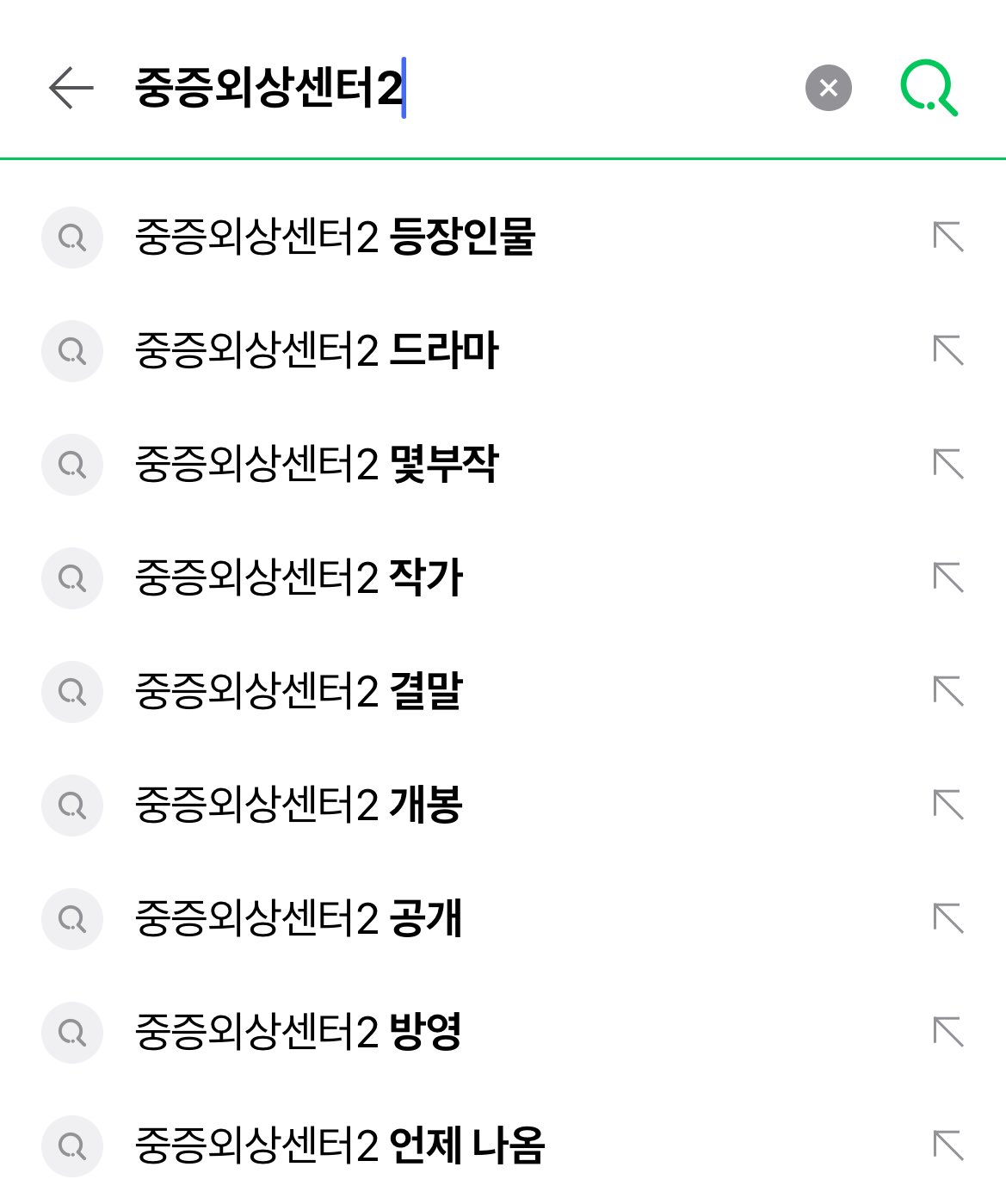Screen dimensions: 1006x1204
Task: Clear the search text with X button
Action: [x=828, y=88]
